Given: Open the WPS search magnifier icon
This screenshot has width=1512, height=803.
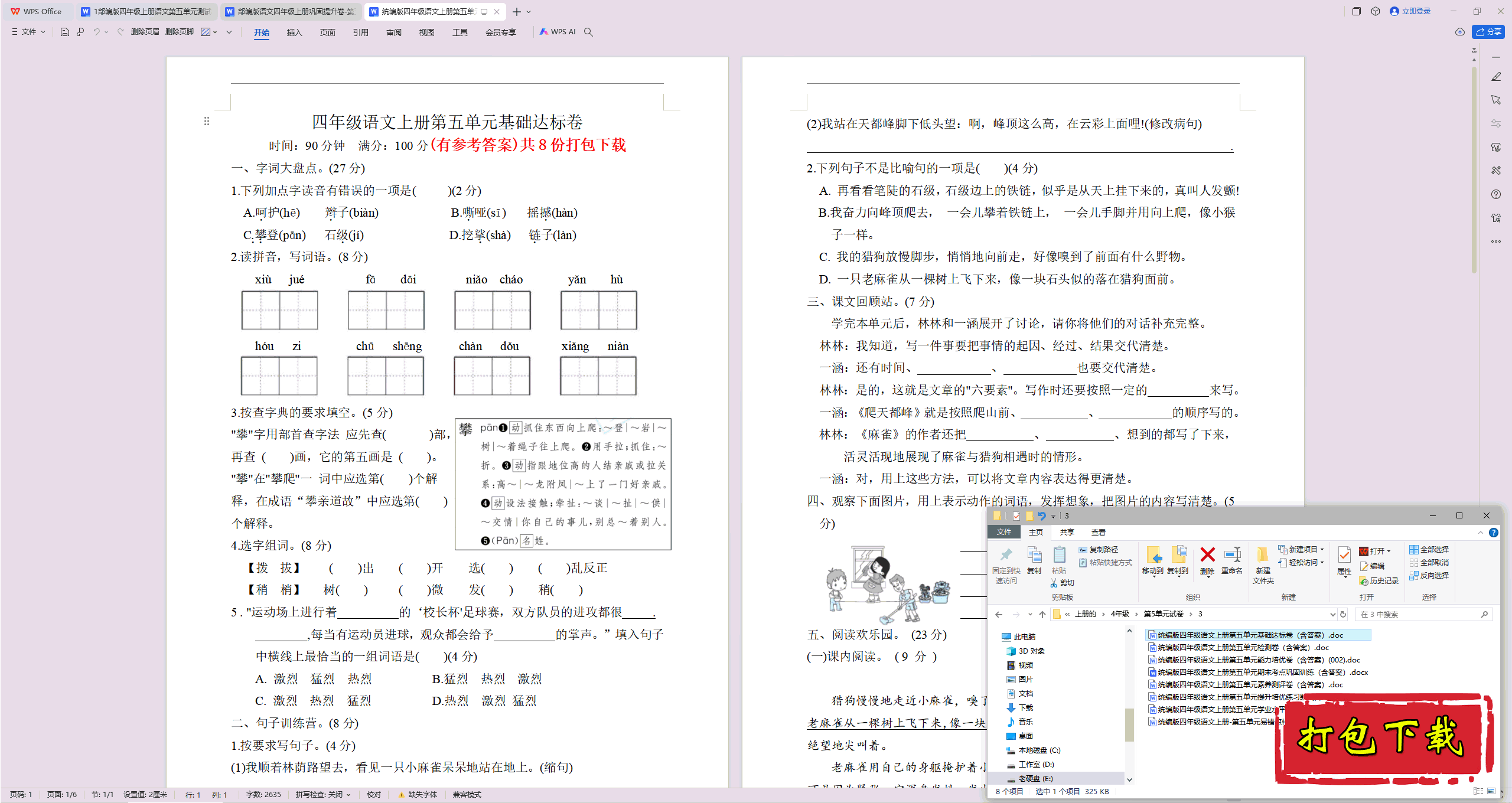Looking at the screenshot, I should [x=588, y=32].
